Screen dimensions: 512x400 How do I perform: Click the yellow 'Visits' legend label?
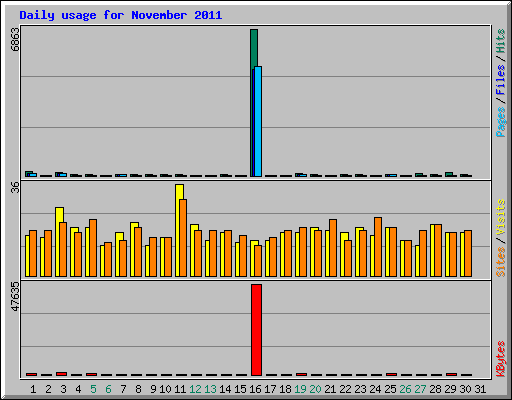pyautogui.click(x=501, y=218)
